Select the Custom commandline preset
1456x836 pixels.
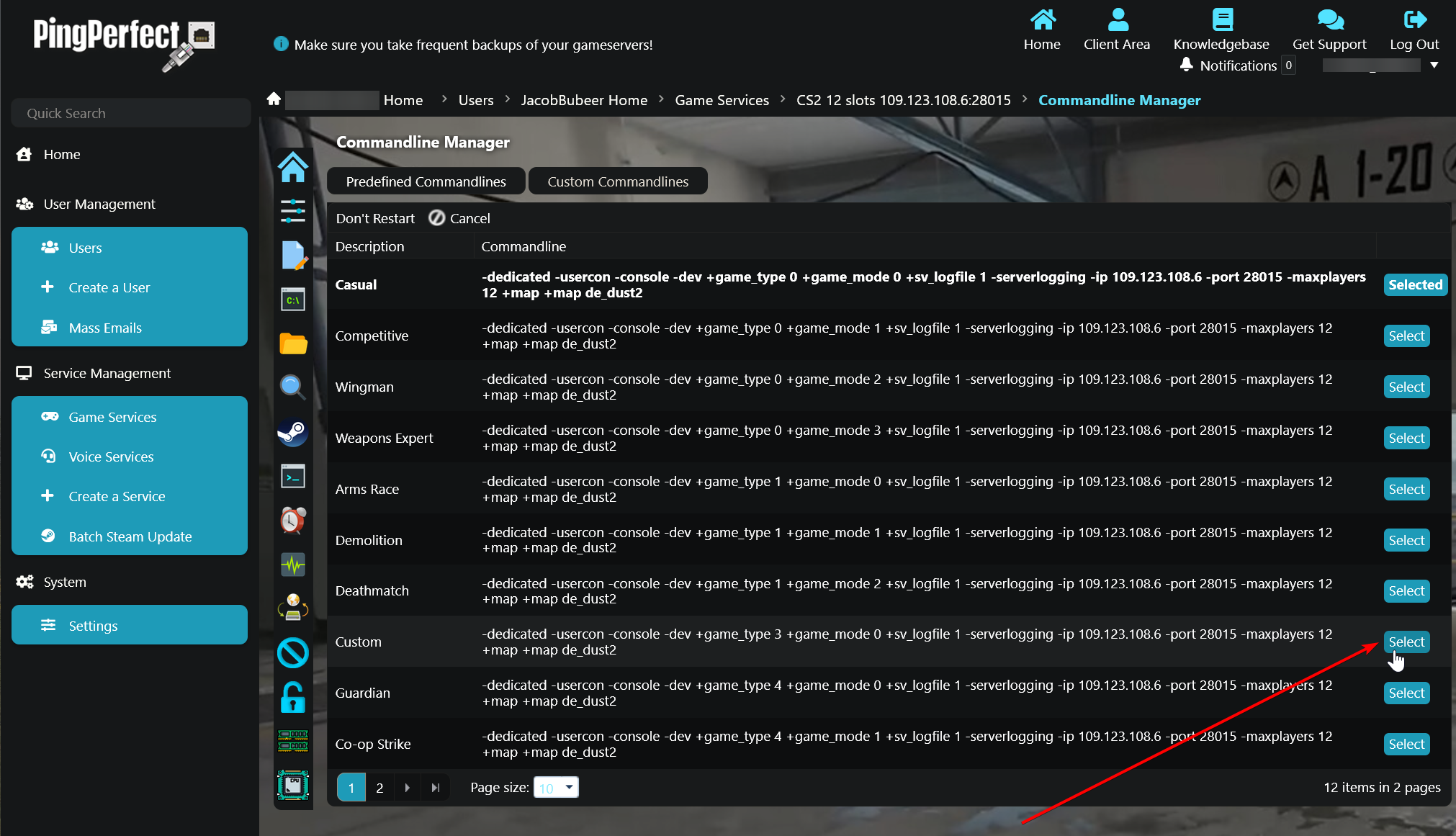[1406, 641]
